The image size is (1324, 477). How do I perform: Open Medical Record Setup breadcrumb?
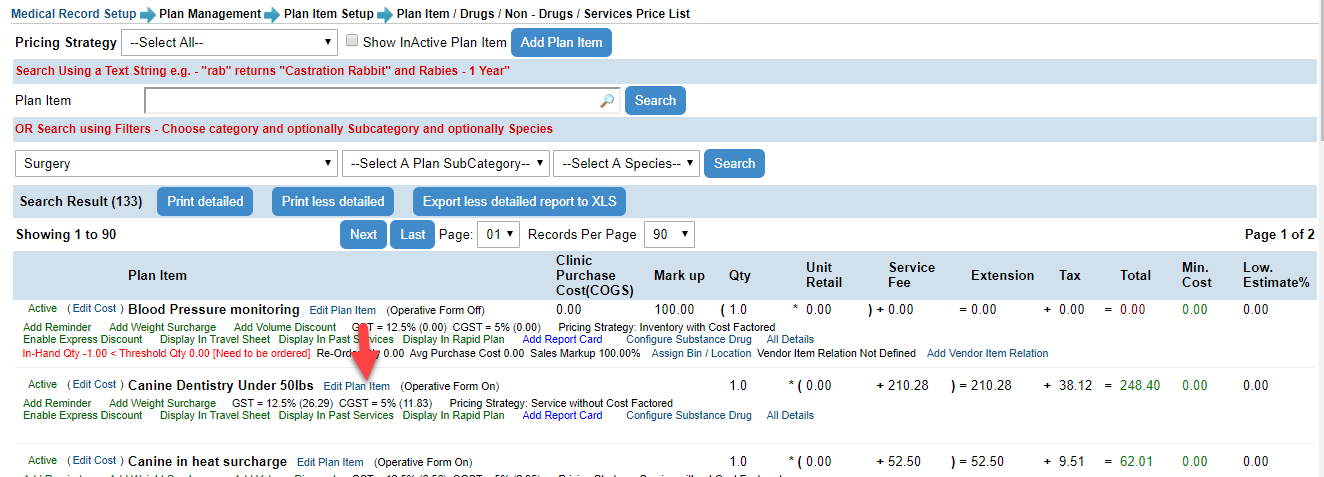tap(73, 14)
